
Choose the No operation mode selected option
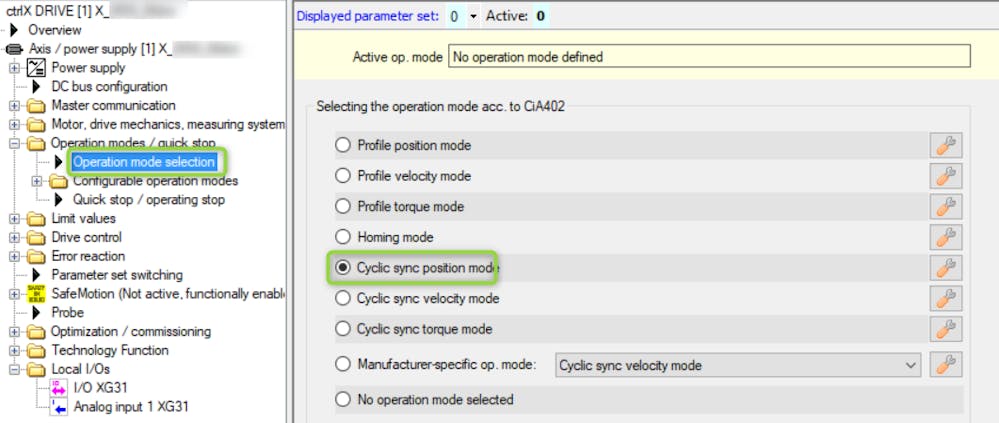coord(343,400)
